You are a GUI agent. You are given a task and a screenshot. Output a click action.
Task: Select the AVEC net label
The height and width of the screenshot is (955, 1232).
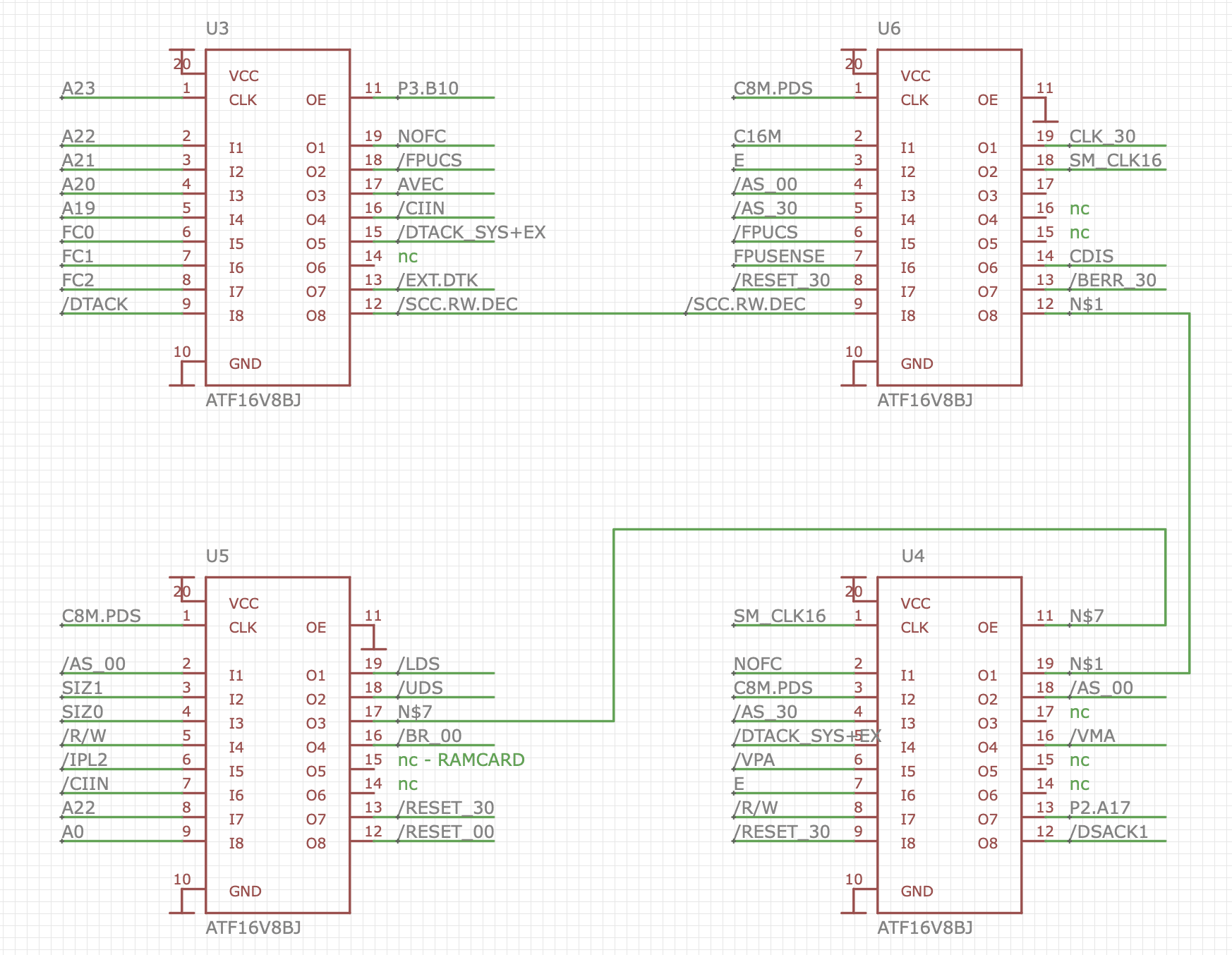click(421, 184)
